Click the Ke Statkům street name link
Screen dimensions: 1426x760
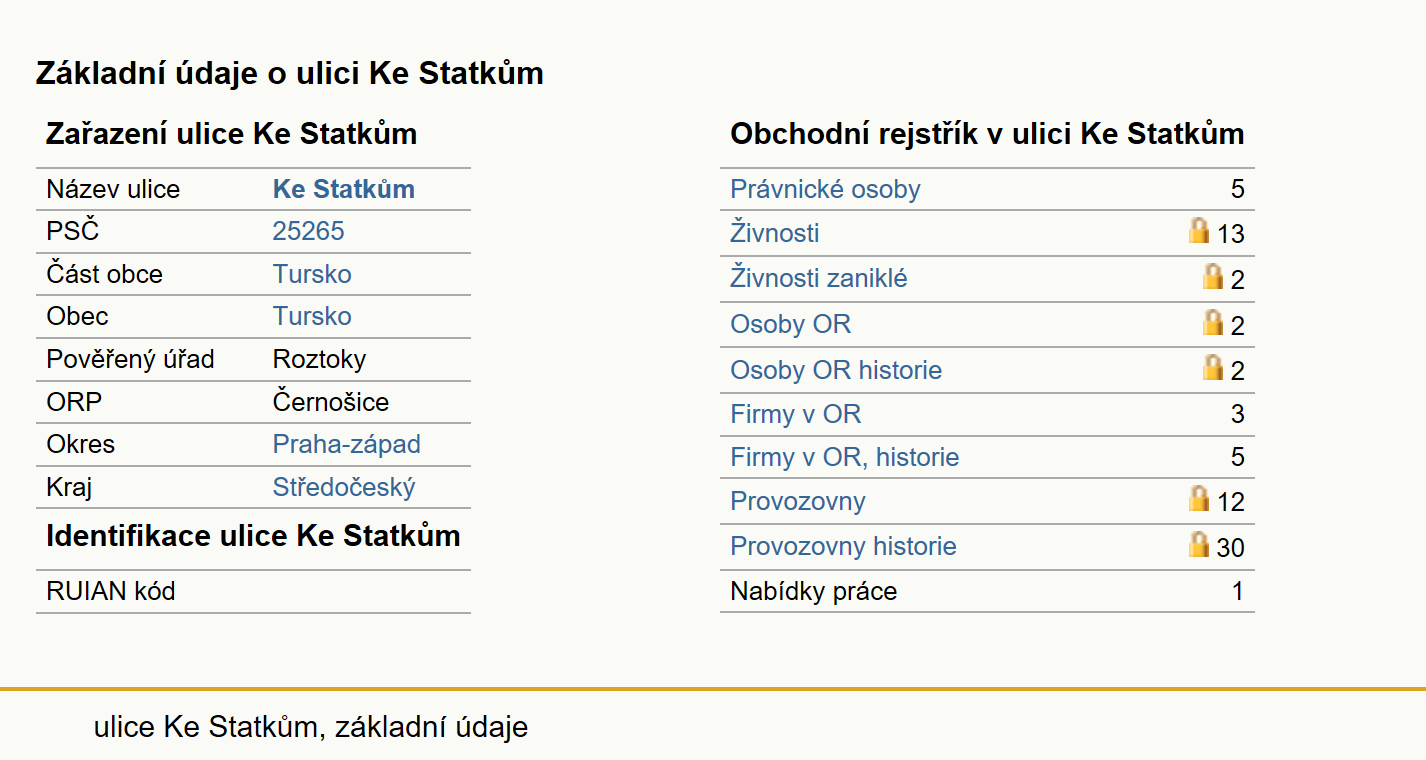click(344, 189)
